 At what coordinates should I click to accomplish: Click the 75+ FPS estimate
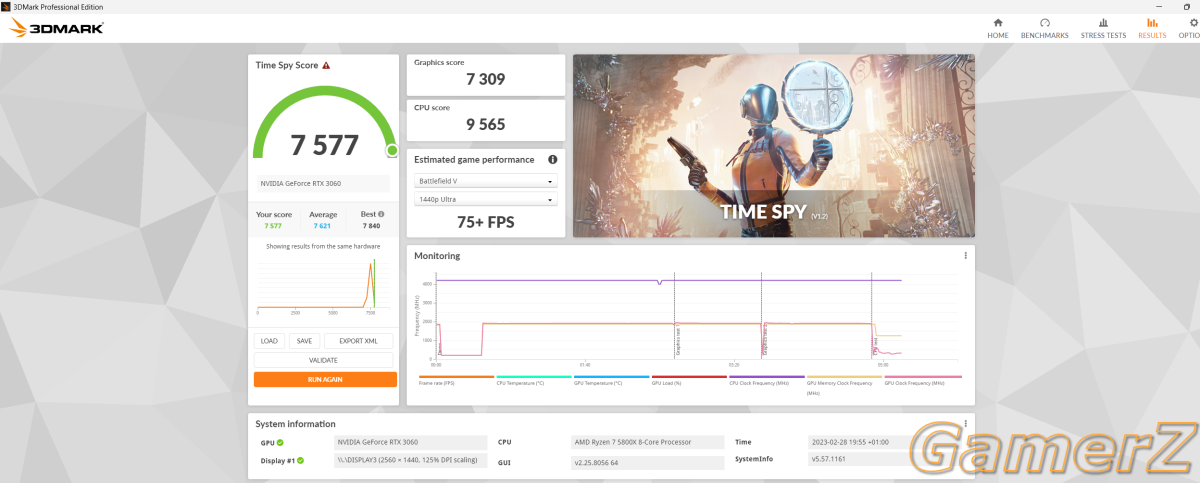(486, 222)
